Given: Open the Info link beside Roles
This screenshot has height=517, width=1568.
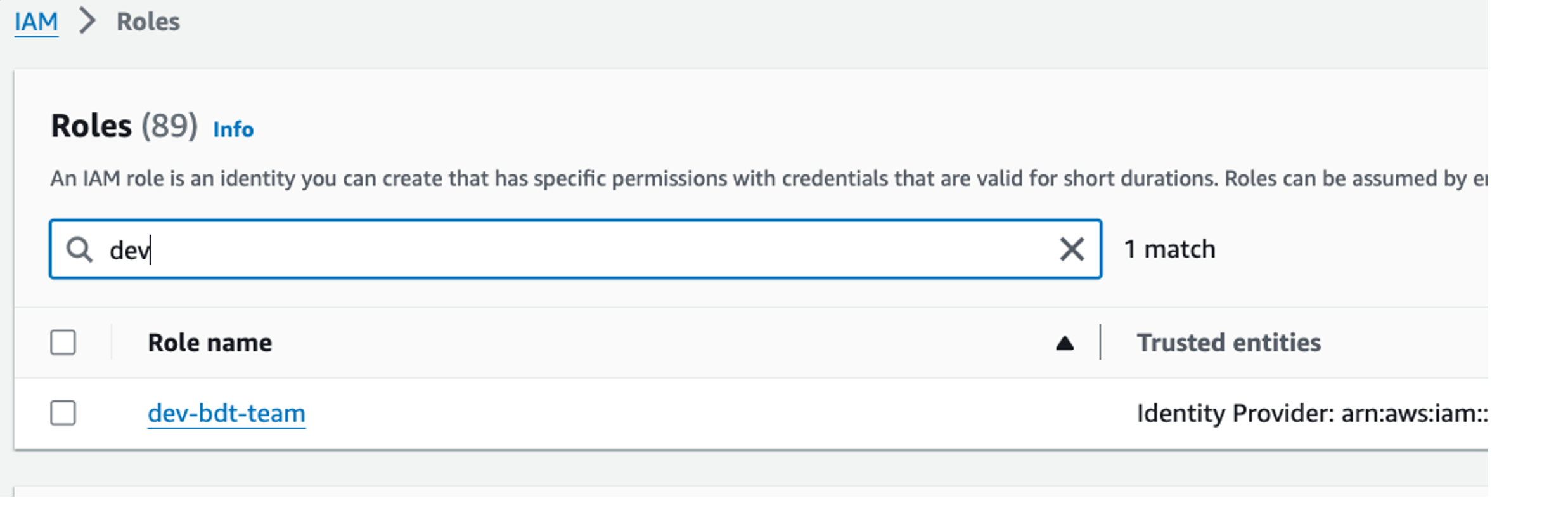Looking at the screenshot, I should click(233, 129).
